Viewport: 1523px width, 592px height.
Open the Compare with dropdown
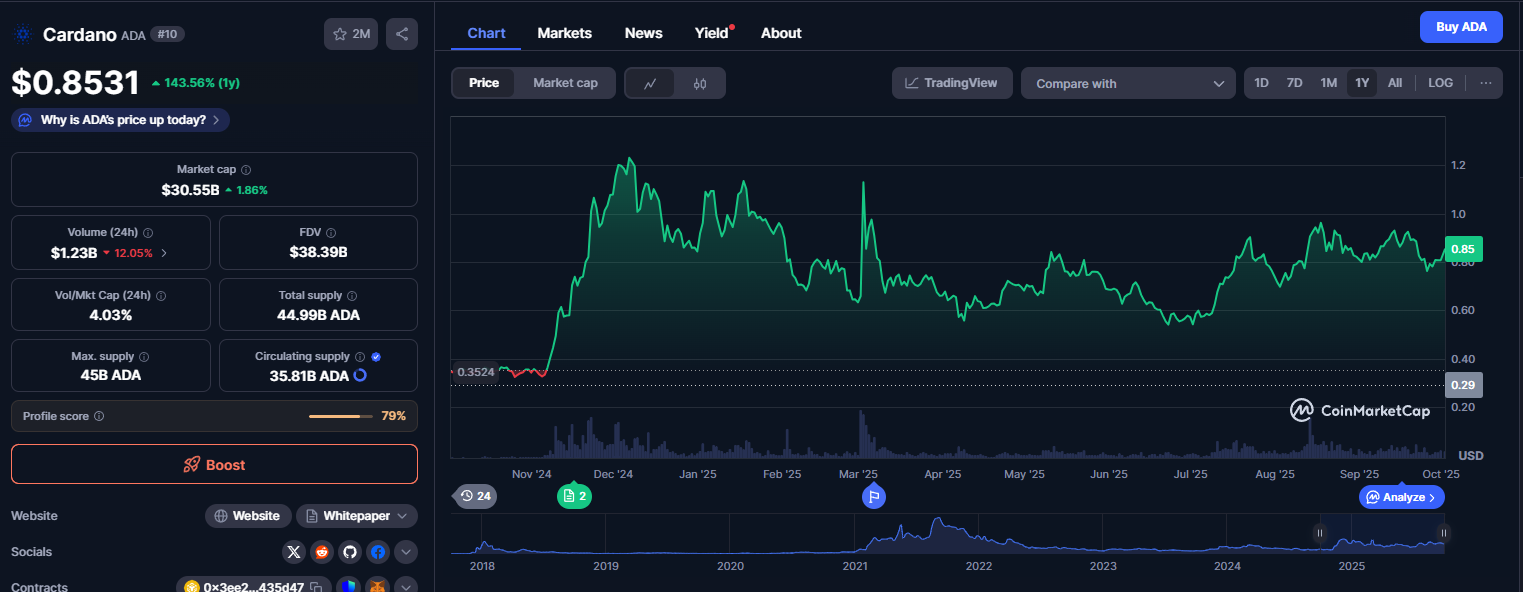click(x=1130, y=84)
